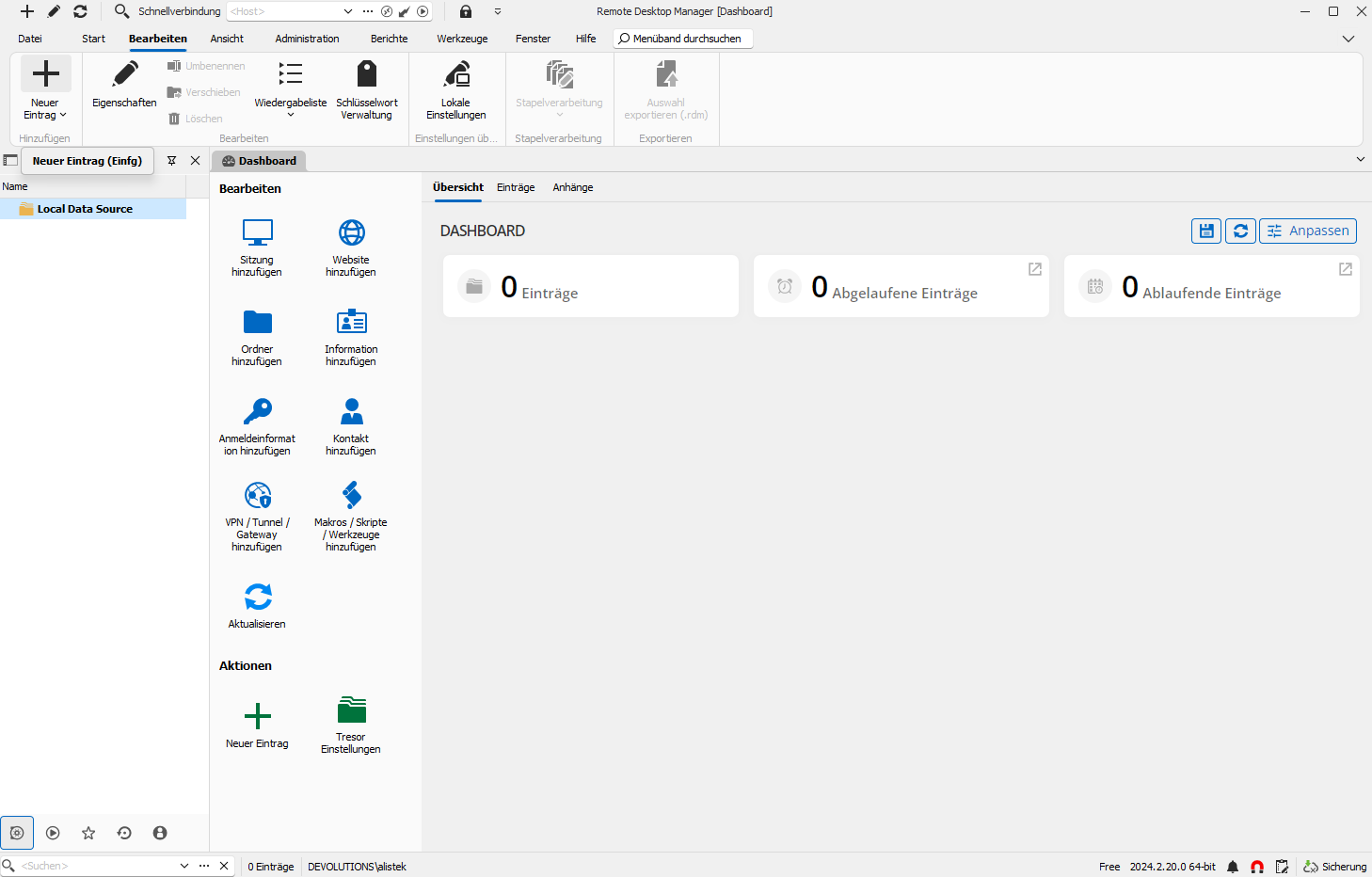Click the Aktualisieren icon in dashboard panel
Viewport: 1372px width, 877px height.
point(257,597)
